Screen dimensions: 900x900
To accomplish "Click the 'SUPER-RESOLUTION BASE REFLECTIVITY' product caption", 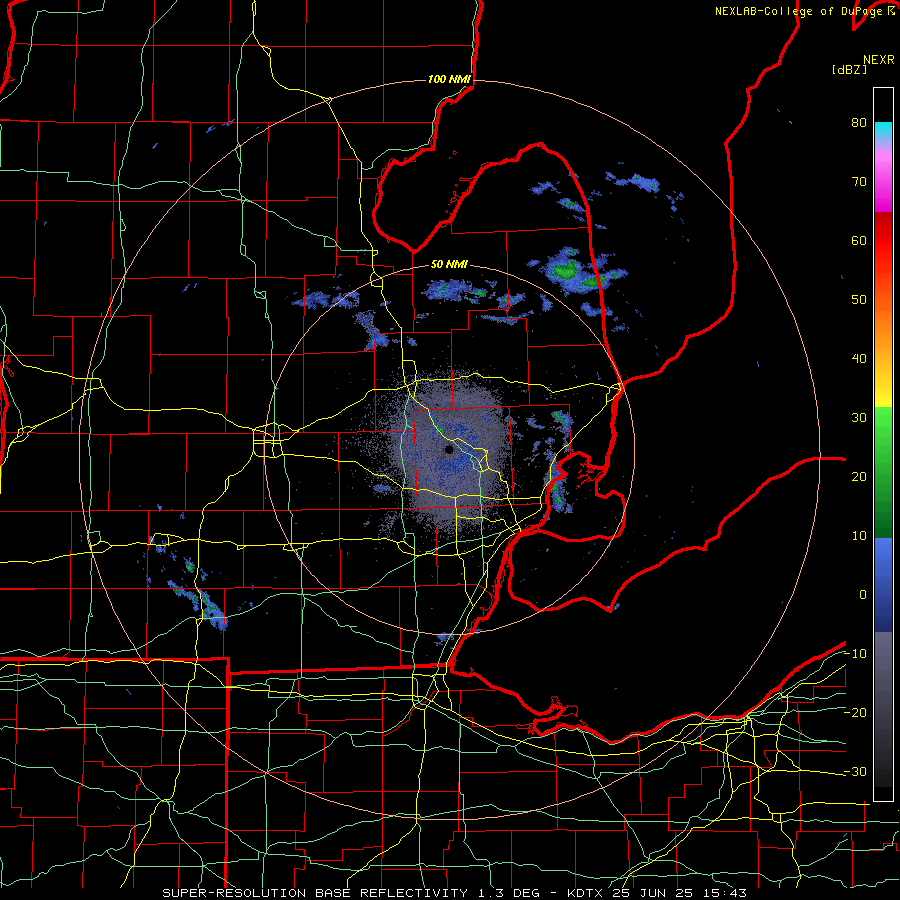I will pyautogui.click(x=315, y=893).
